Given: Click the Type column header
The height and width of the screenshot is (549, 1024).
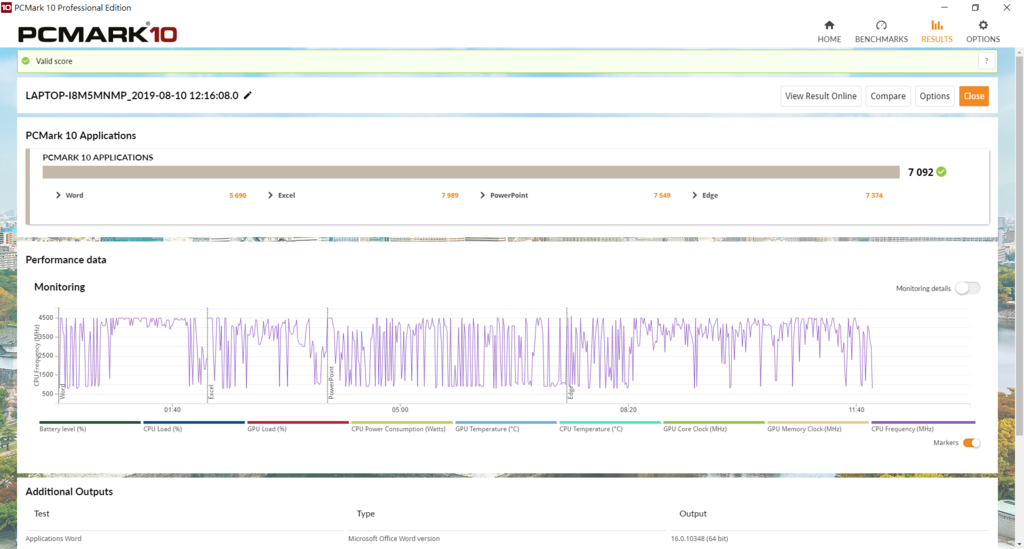Looking at the screenshot, I should click(366, 514).
